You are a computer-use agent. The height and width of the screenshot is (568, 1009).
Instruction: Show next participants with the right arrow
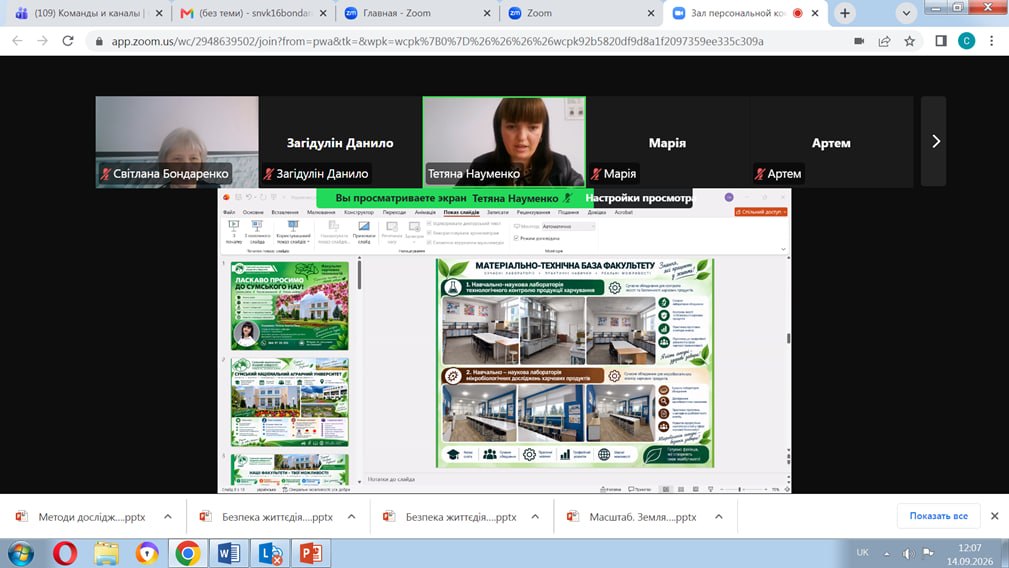click(x=934, y=142)
